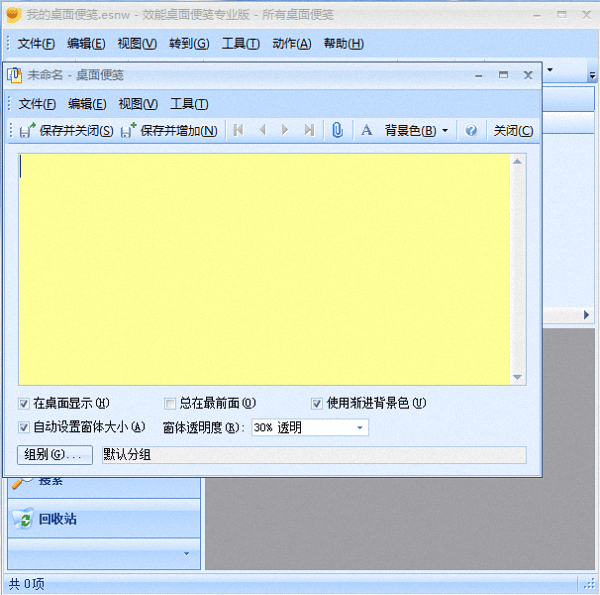Close the 未命名 note window
The height and width of the screenshot is (595, 600).
(528, 75)
